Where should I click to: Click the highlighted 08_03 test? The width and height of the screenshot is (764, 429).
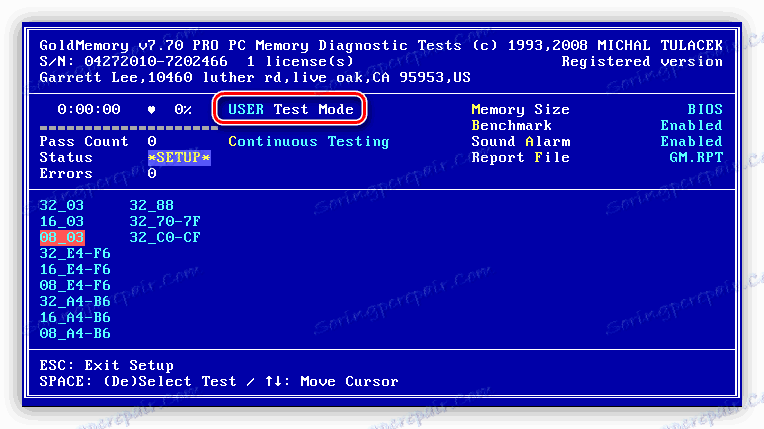[x=62, y=237]
